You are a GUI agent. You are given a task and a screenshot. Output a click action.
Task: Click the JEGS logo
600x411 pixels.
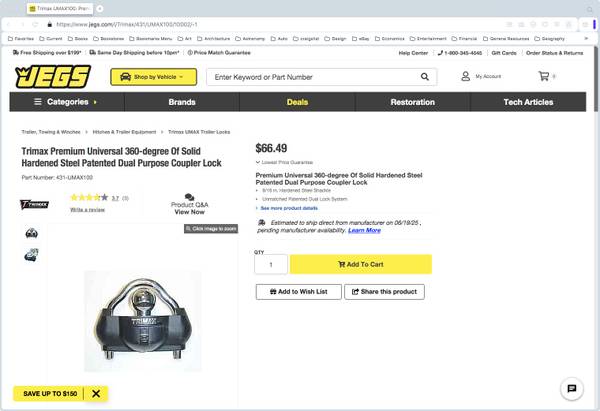point(53,77)
